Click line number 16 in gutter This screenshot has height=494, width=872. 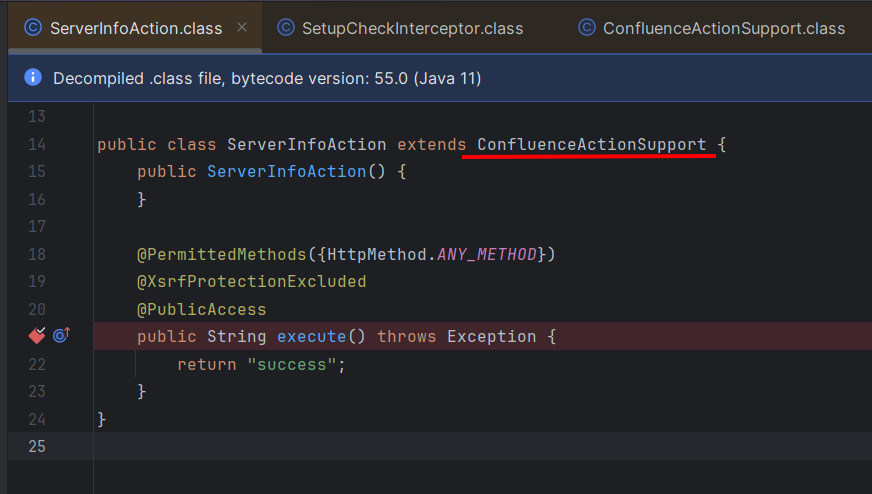pyautogui.click(x=37, y=199)
